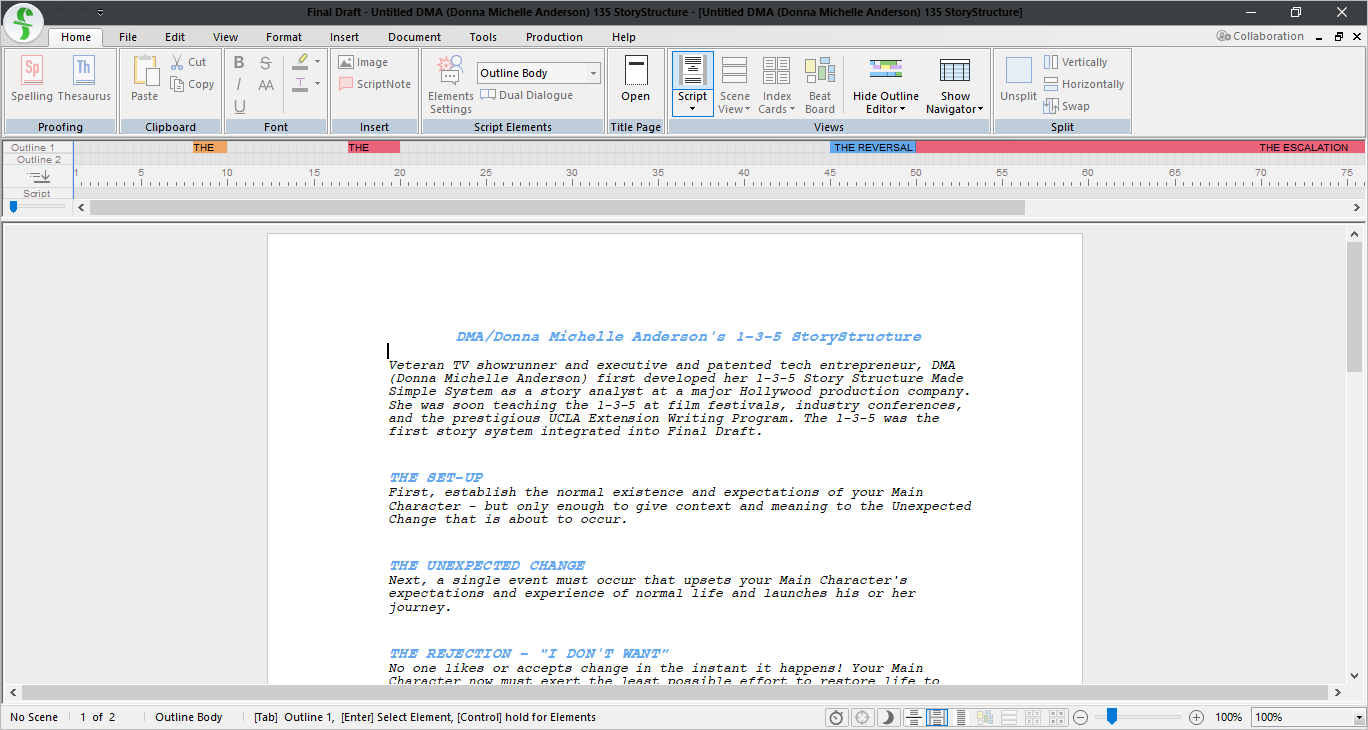
Task: Swap the split panels
Action: pos(1067,106)
